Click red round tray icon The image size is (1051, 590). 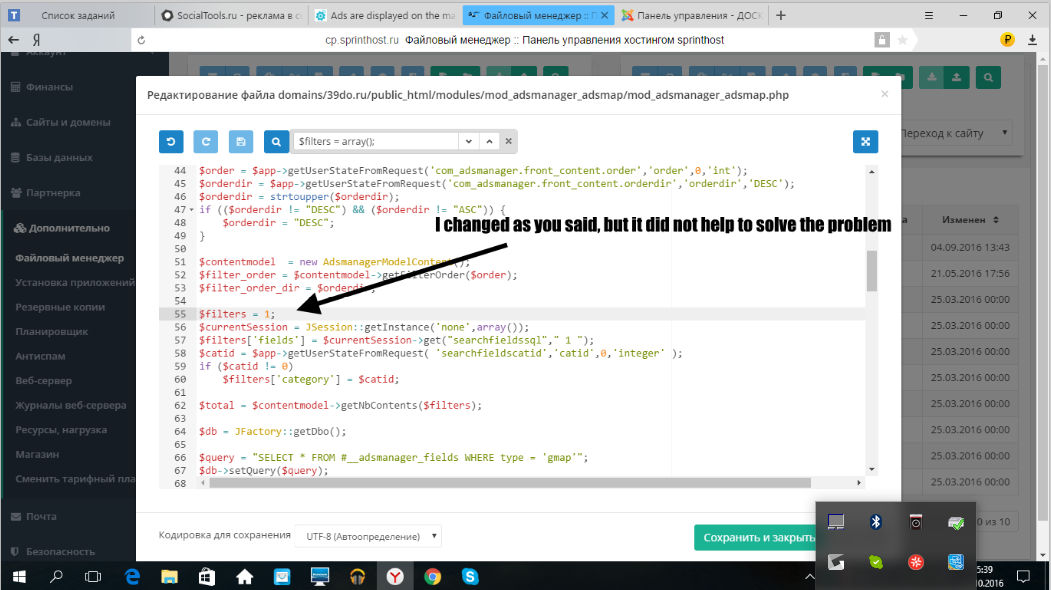point(916,562)
